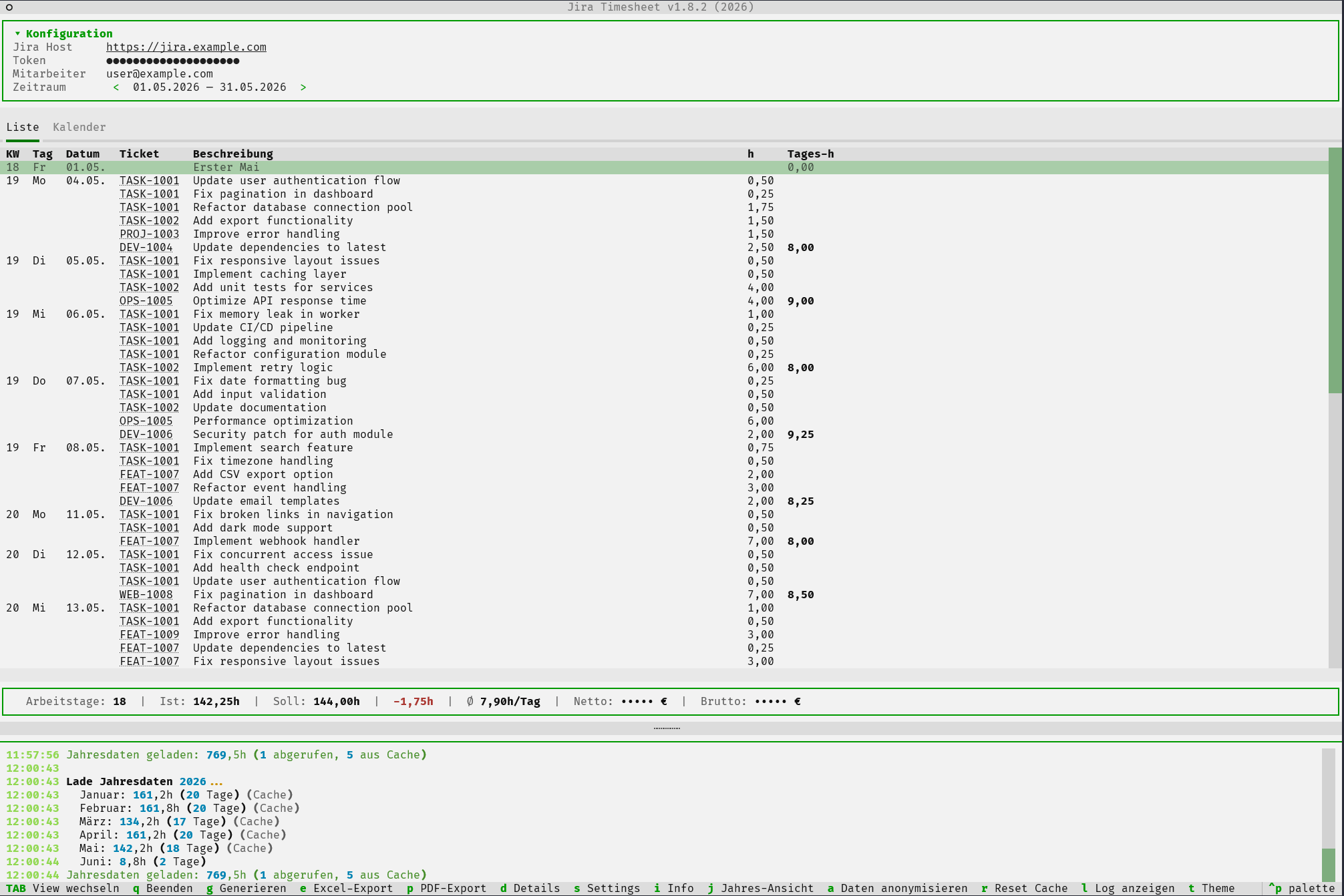Click l Log anzeigen in the footer
The image size is (1344, 896).
pos(1128,889)
